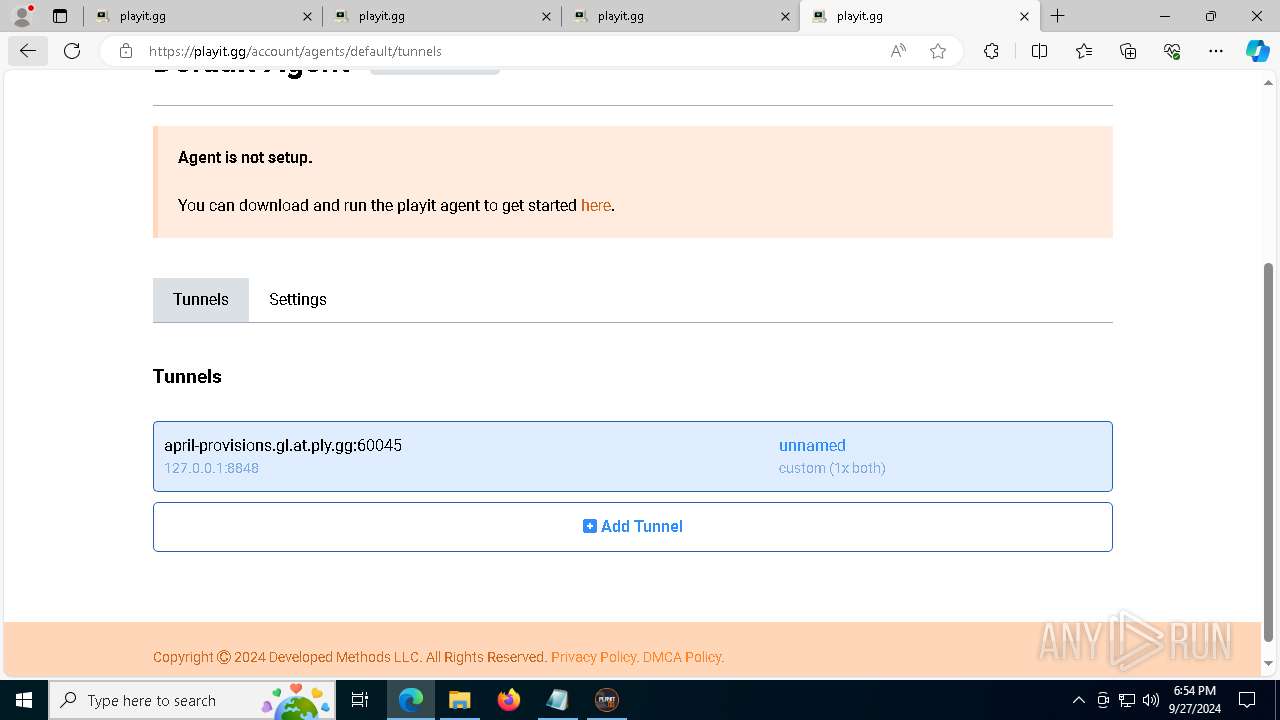Open Browser essentials heart icon
Image resolution: width=1280 pixels, height=720 pixels.
point(1172,51)
